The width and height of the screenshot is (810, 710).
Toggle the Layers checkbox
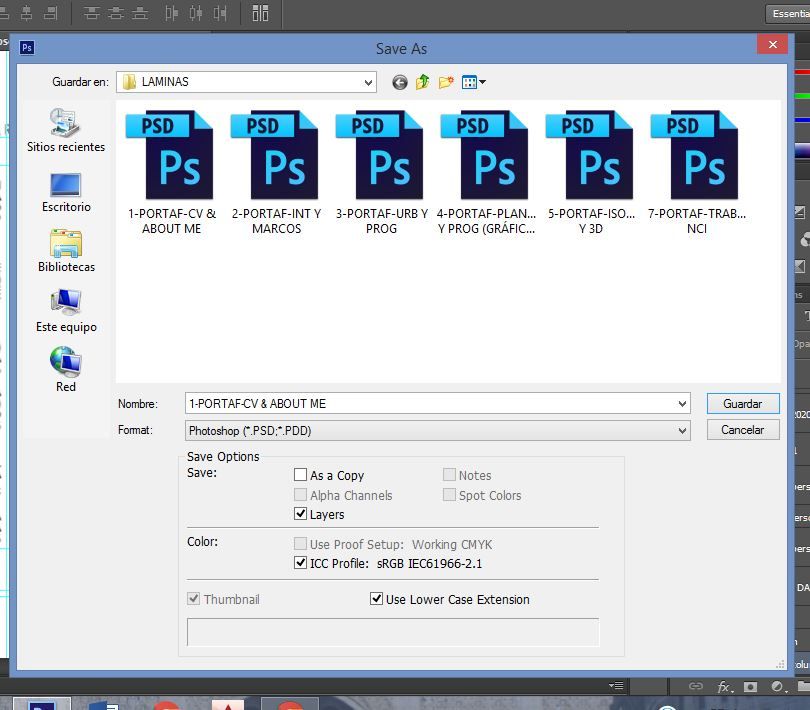300,514
